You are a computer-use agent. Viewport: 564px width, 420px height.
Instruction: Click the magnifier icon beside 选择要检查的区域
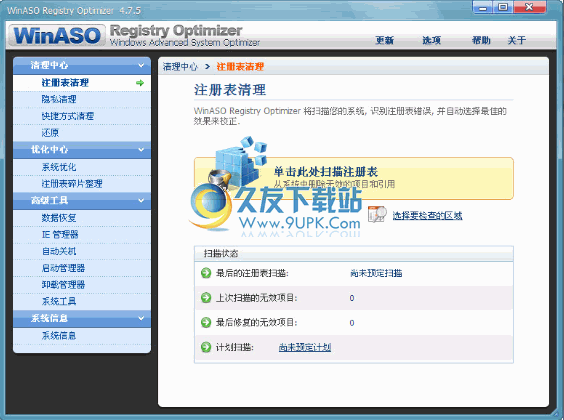[377, 215]
